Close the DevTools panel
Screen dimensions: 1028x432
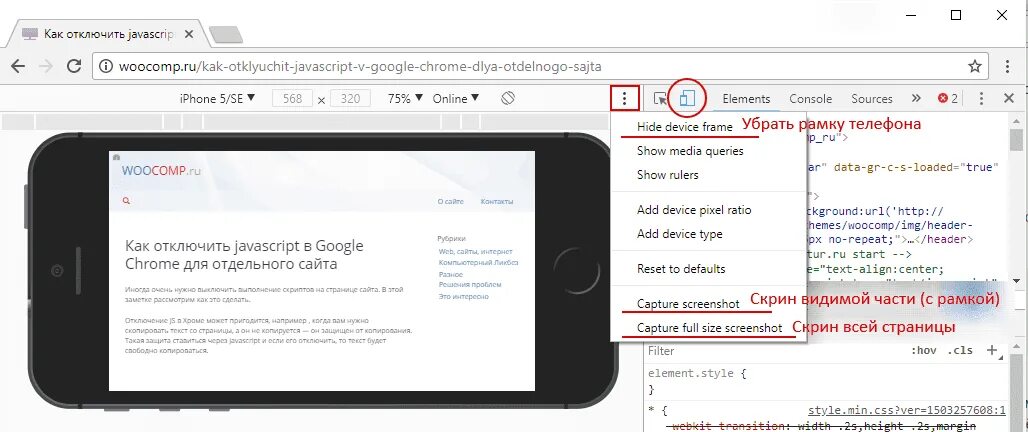pyautogui.click(x=1010, y=98)
